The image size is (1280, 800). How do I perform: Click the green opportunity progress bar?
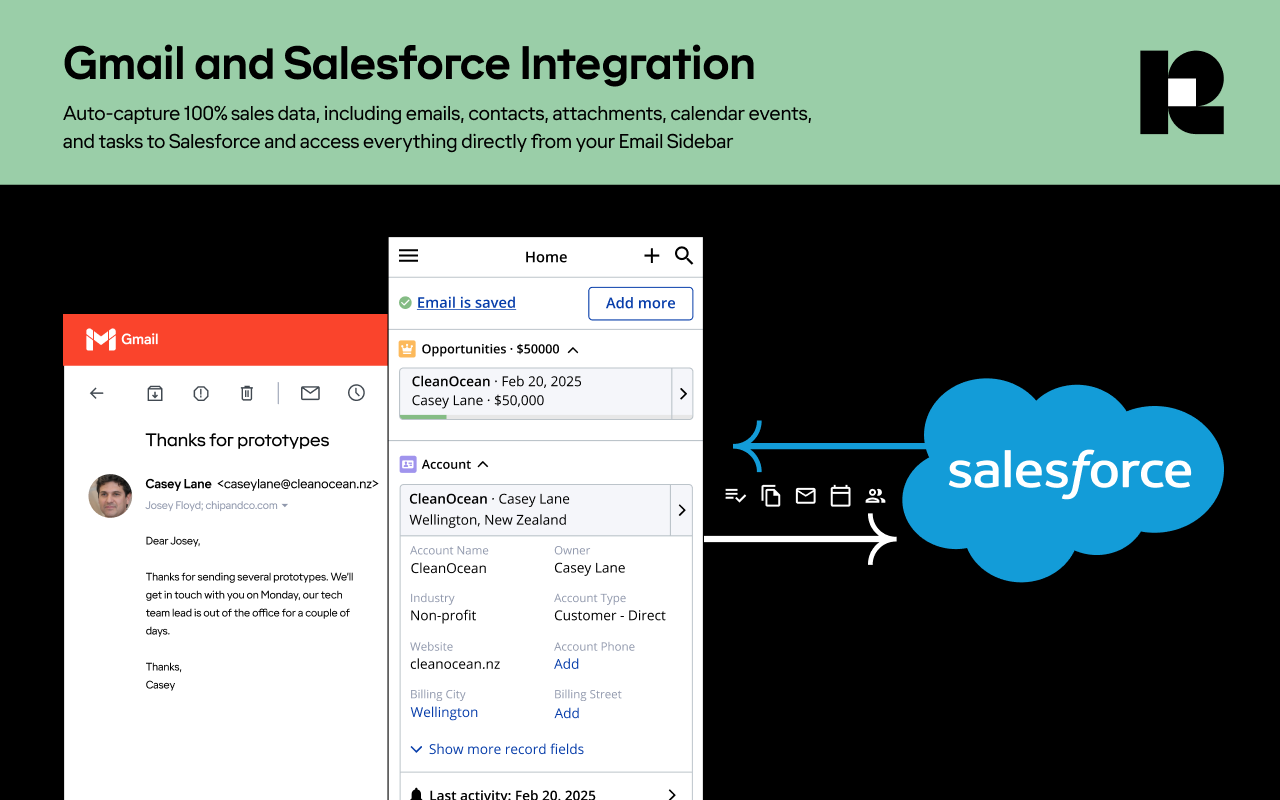click(424, 419)
